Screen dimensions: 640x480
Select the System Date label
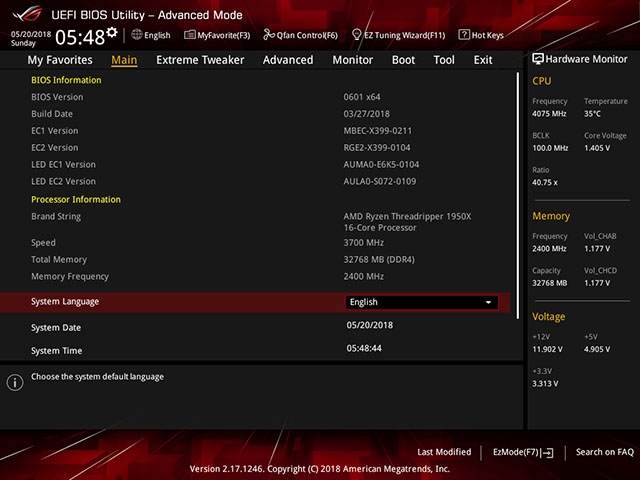(56, 328)
